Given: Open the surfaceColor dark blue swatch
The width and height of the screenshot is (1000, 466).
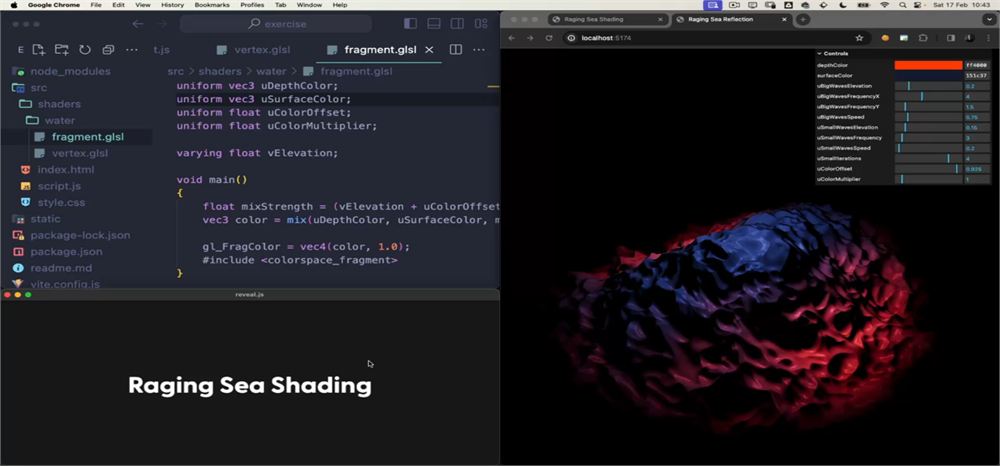Looking at the screenshot, I should (x=928, y=75).
